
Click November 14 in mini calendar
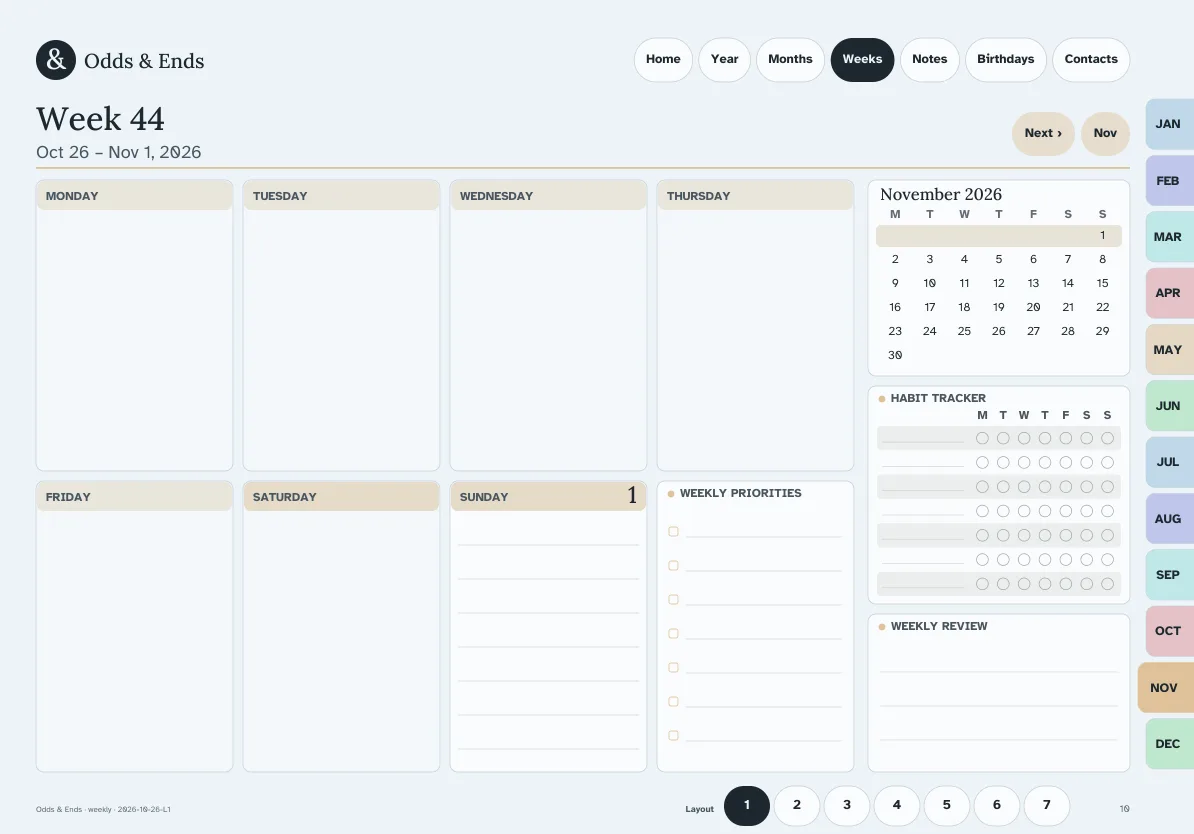tap(1068, 283)
